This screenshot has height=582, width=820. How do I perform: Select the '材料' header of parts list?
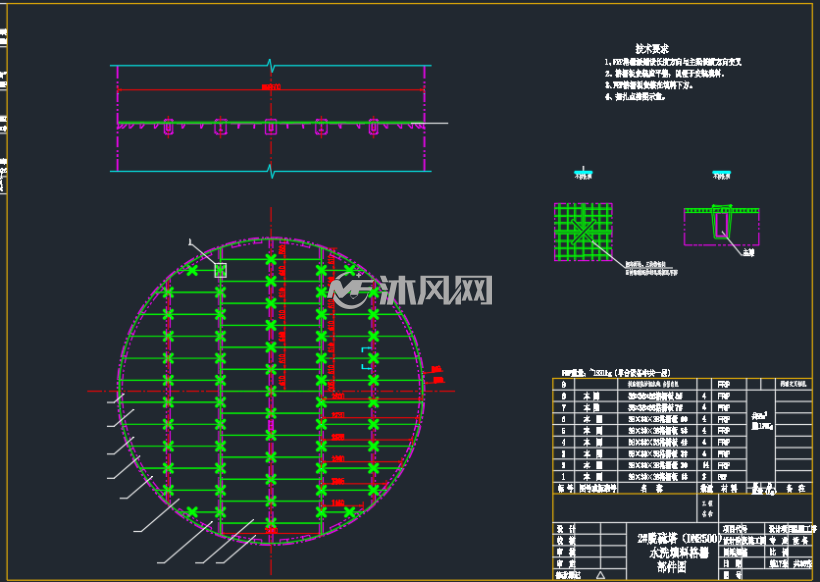(x=728, y=488)
